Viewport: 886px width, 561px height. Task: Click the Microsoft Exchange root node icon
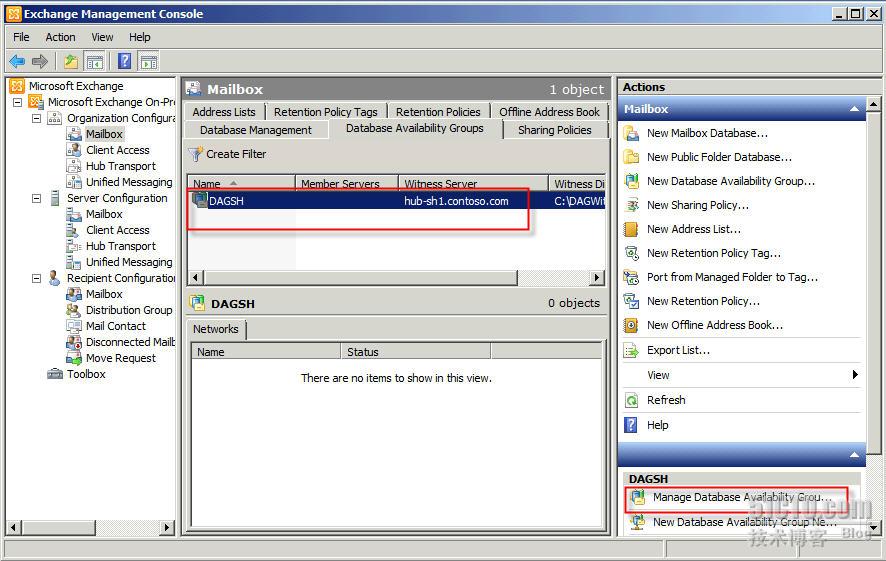point(17,86)
